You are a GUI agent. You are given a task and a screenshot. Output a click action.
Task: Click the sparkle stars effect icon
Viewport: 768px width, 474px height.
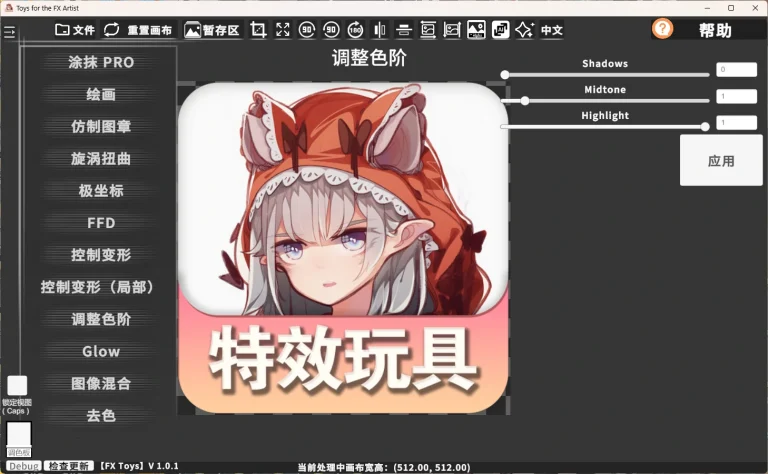[524, 30]
